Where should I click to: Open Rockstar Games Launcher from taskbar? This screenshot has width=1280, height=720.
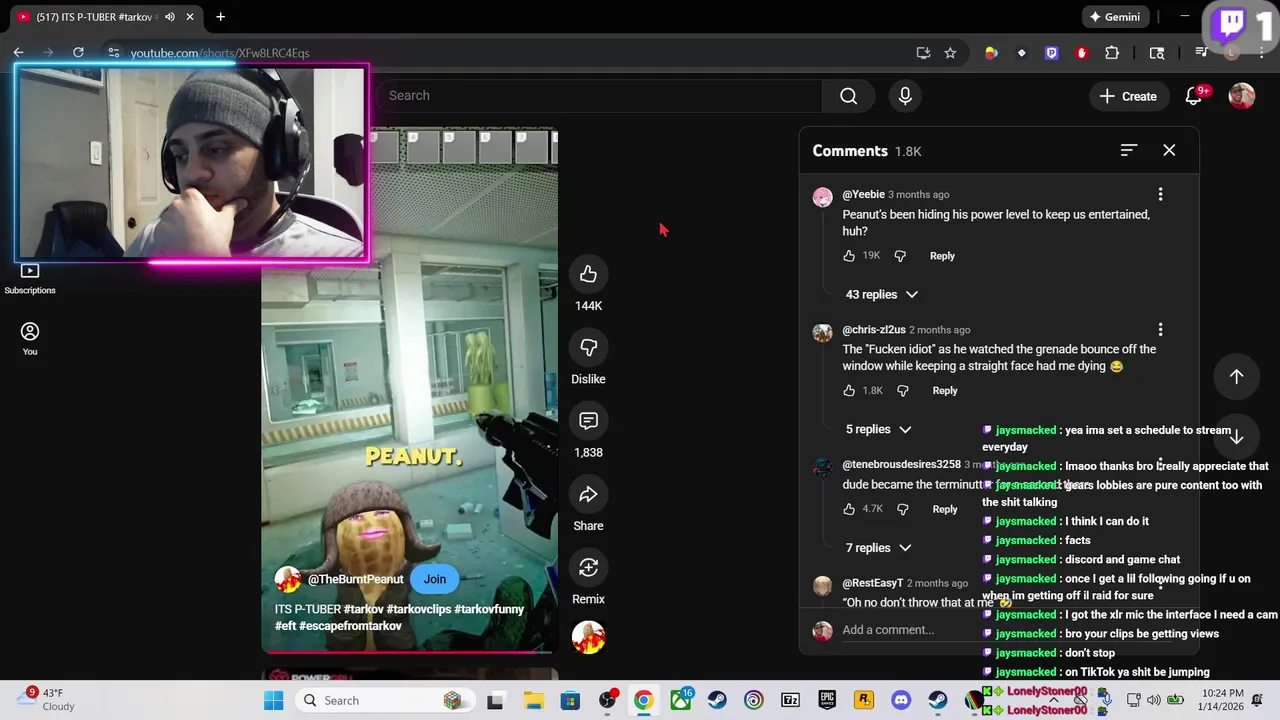(864, 700)
